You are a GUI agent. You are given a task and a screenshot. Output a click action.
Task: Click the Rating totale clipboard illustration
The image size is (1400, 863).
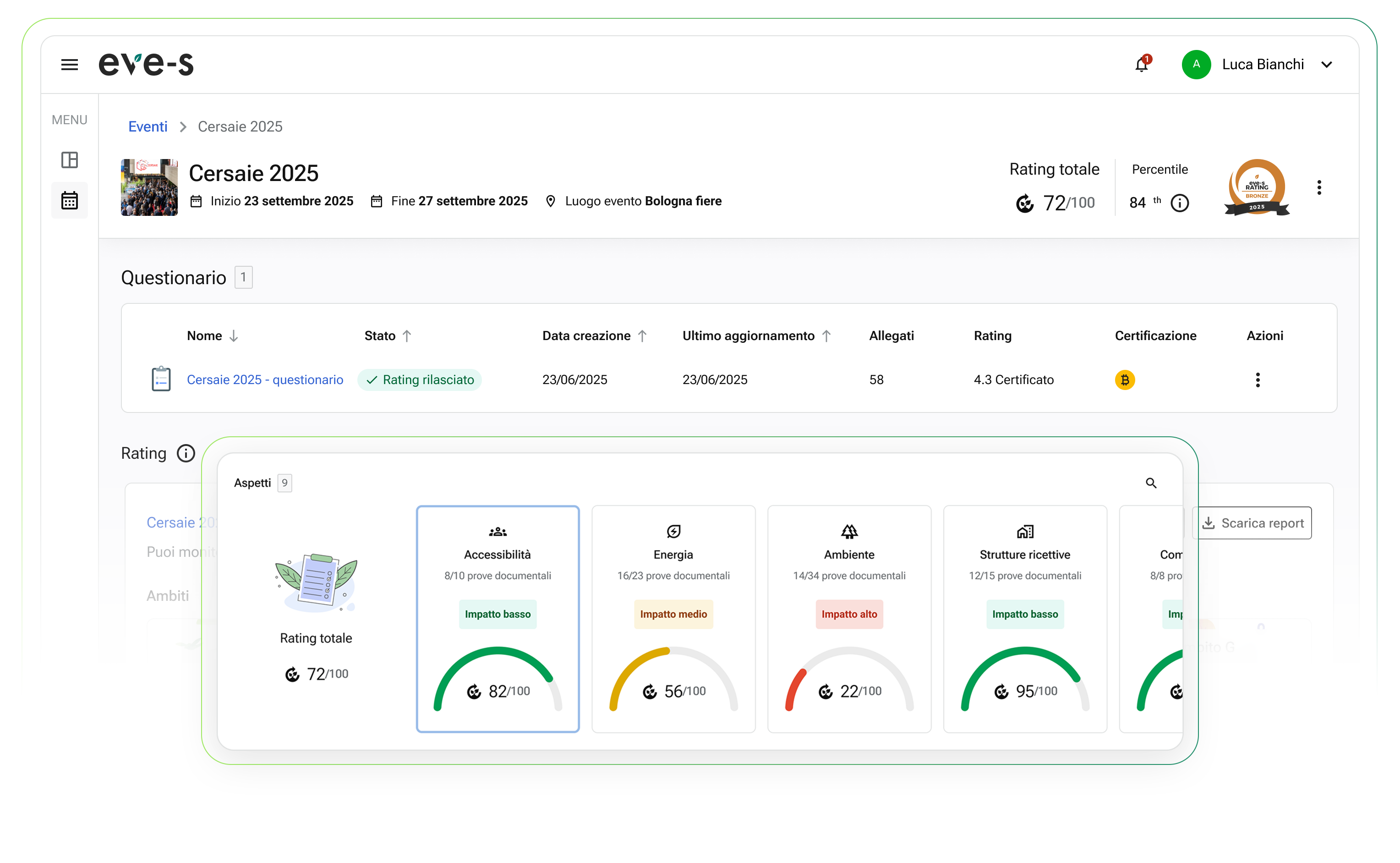[316, 583]
